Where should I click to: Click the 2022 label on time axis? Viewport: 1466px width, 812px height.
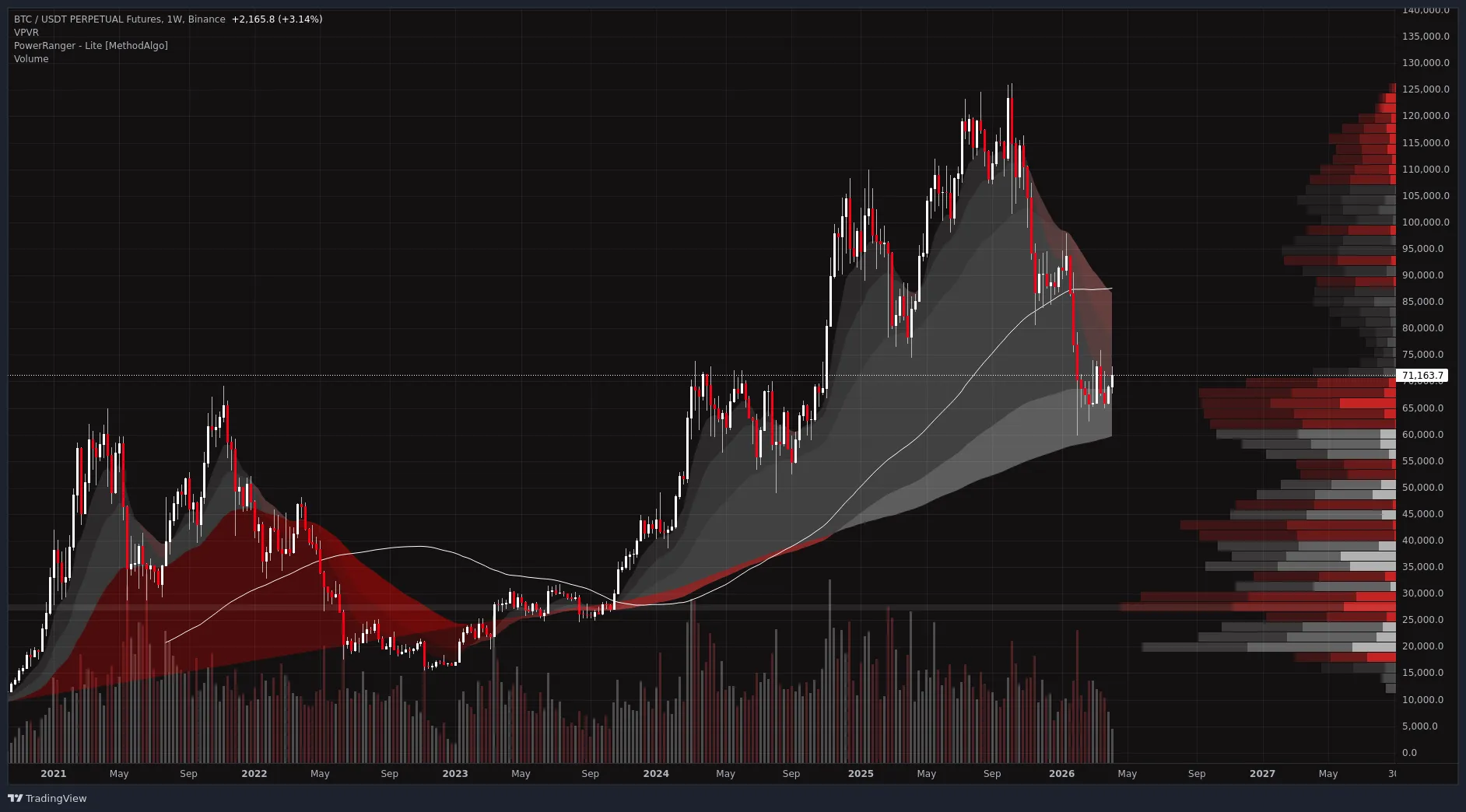[x=254, y=774]
